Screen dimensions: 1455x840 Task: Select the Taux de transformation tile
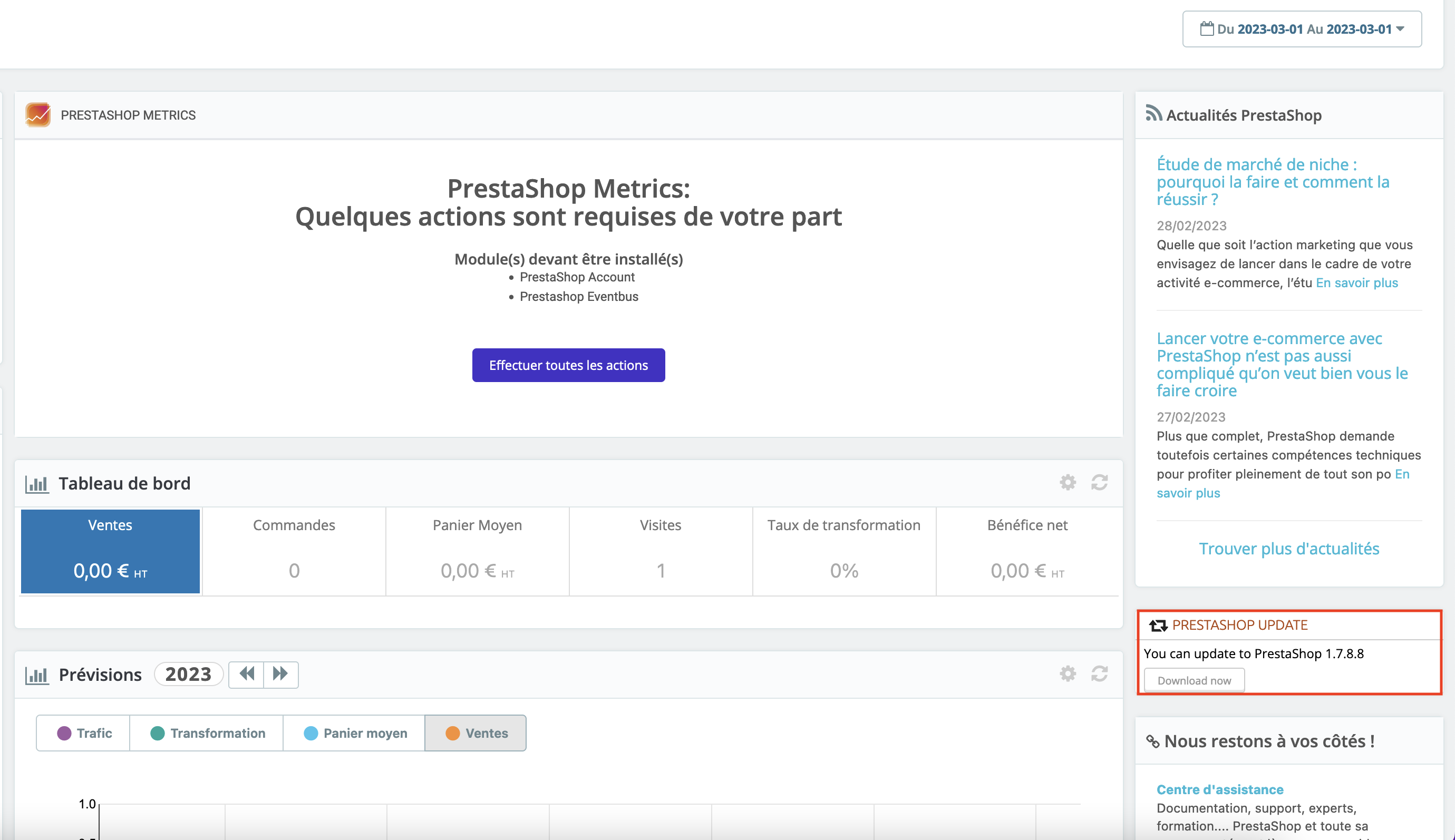coord(844,551)
